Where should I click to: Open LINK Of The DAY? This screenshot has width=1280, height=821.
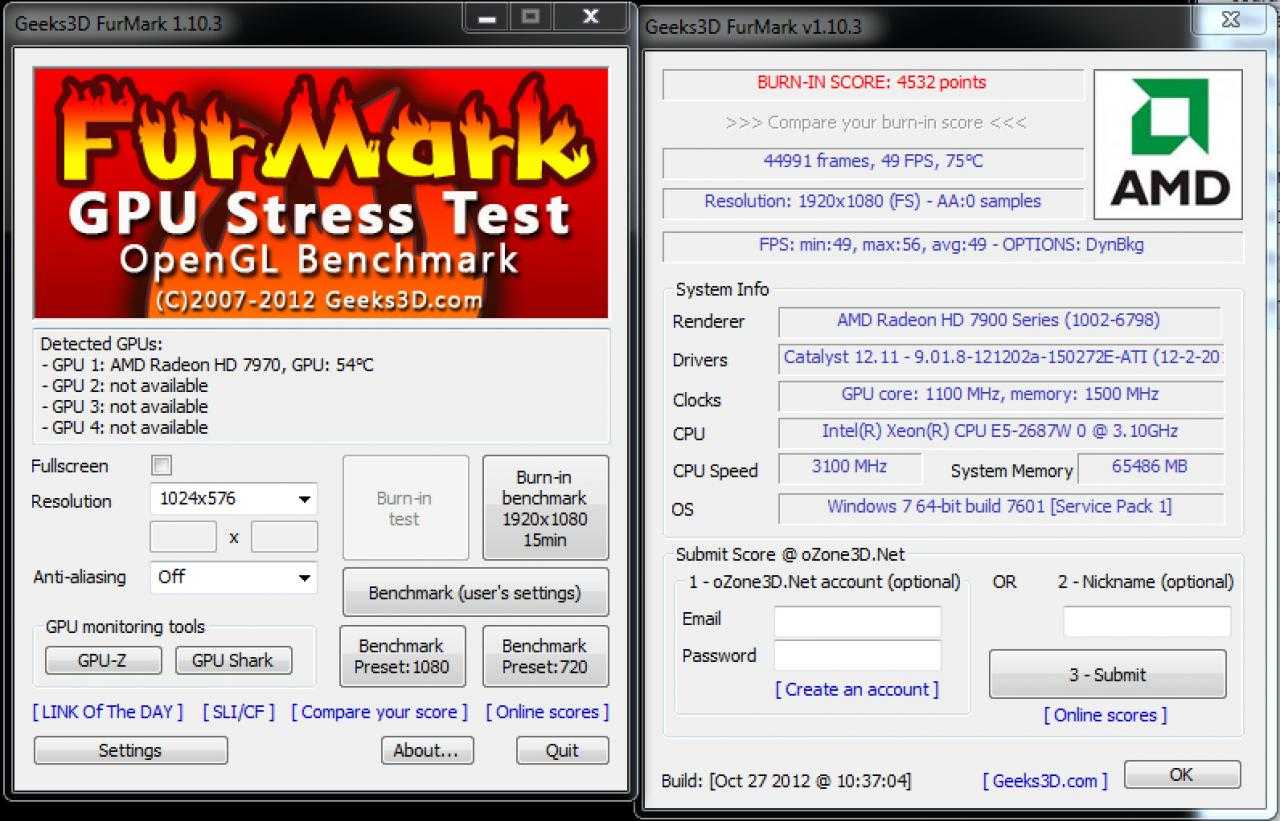tap(108, 712)
